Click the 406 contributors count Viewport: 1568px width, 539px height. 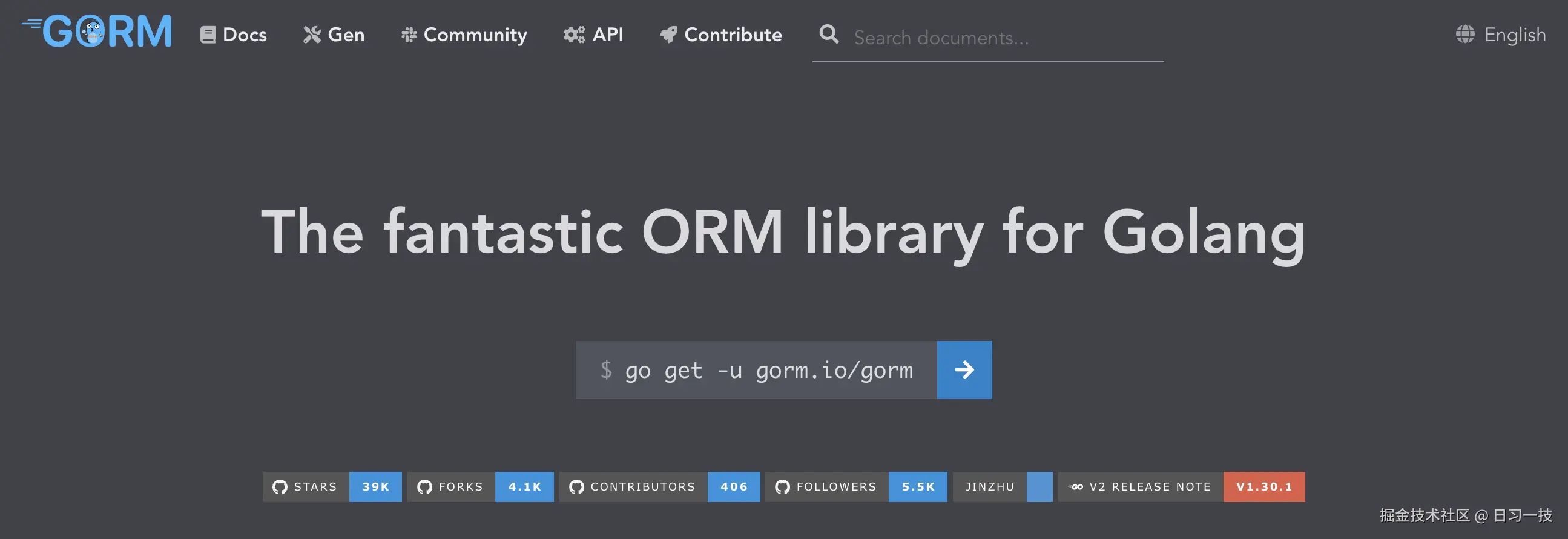734,487
